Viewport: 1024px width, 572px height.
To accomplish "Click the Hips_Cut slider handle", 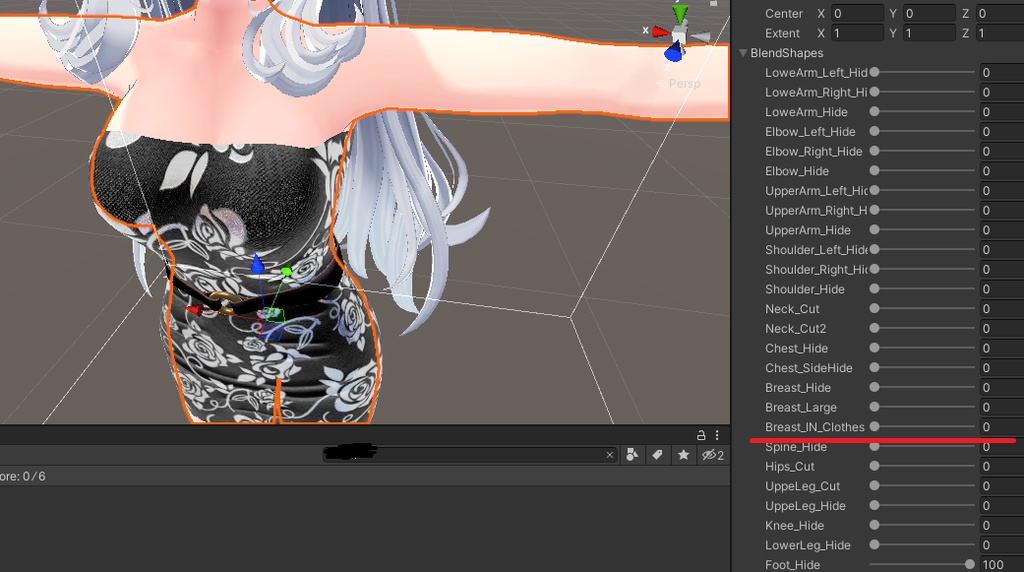I will click(x=874, y=466).
